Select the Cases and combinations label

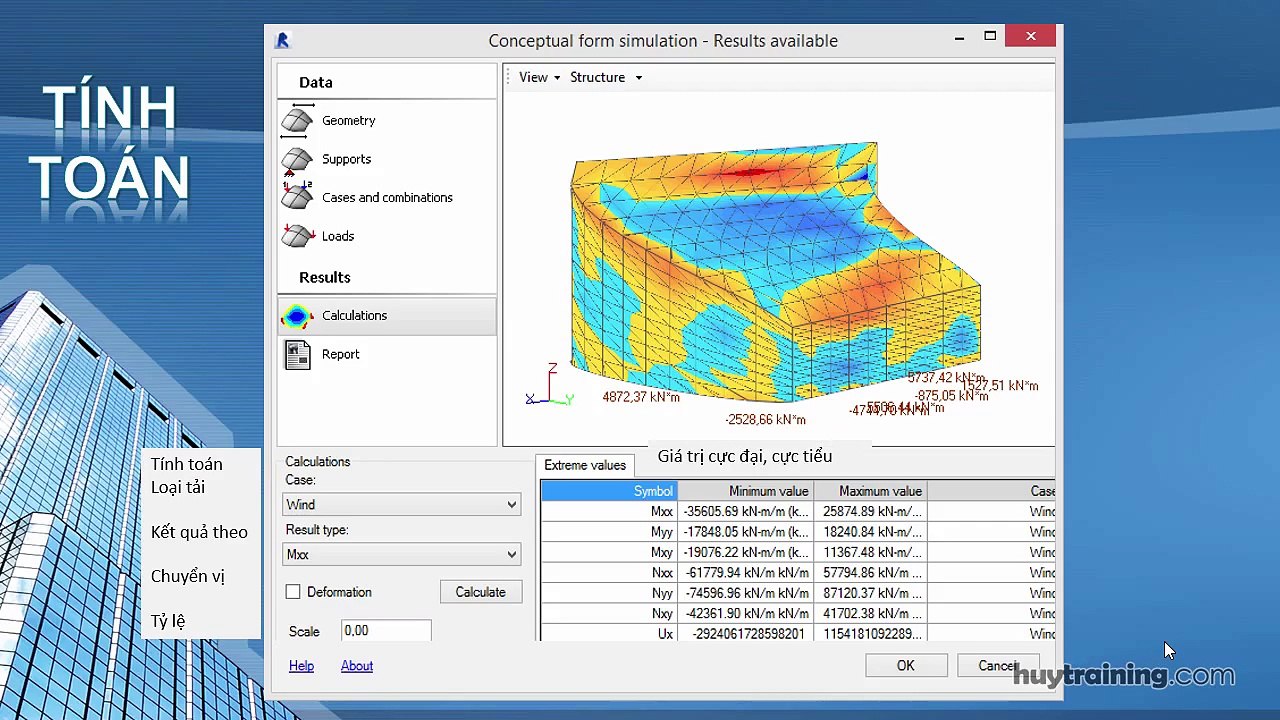[x=387, y=197]
